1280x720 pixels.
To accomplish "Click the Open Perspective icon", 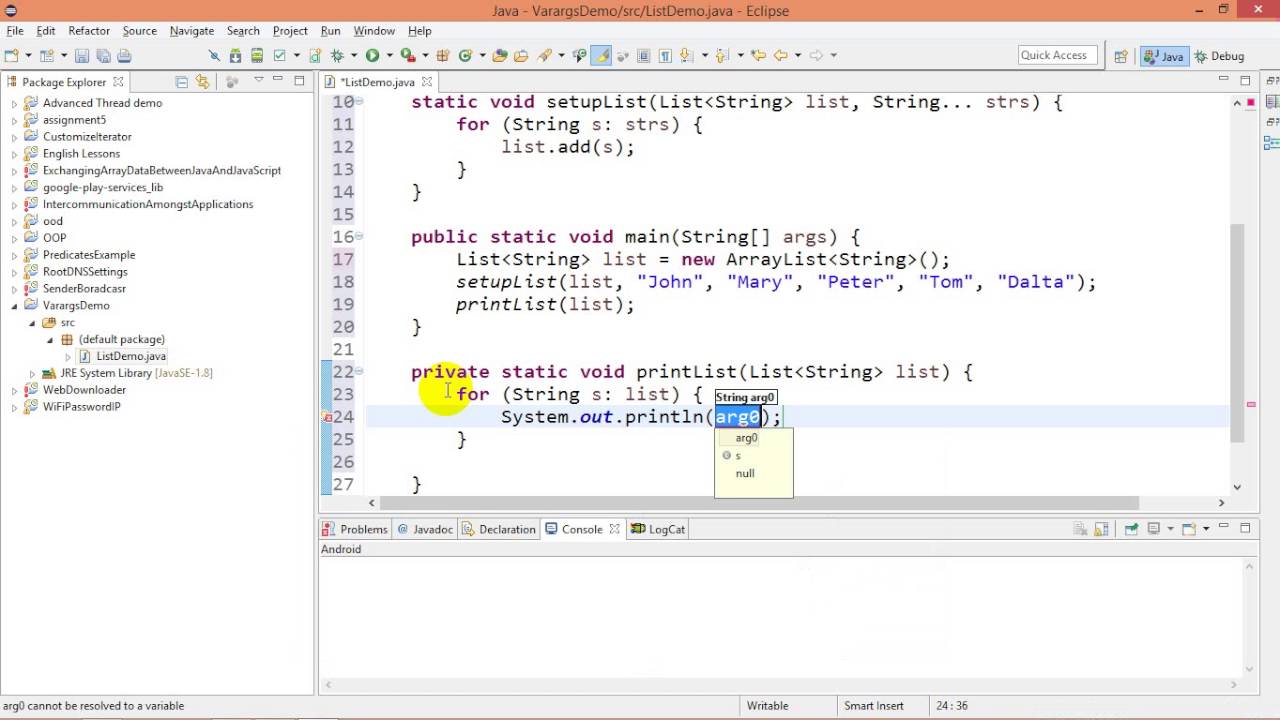I will click(x=1120, y=56).
